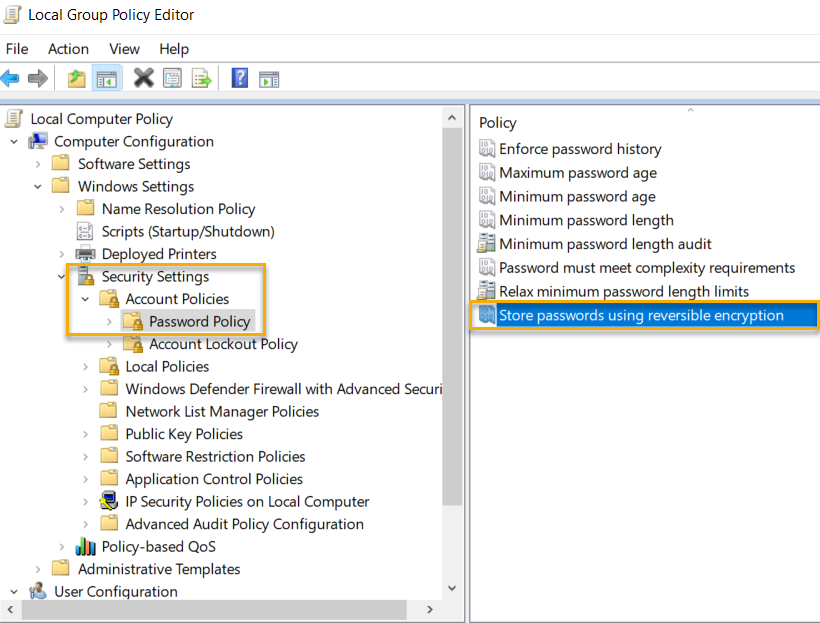Open the Action menu
The image size is (820, 623).
tap(68, 49)
